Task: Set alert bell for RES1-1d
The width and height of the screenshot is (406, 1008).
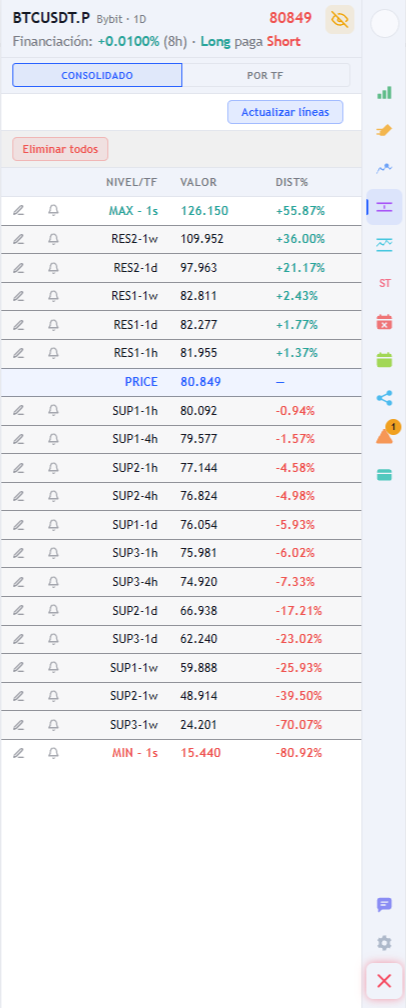Action: point(53,325)
